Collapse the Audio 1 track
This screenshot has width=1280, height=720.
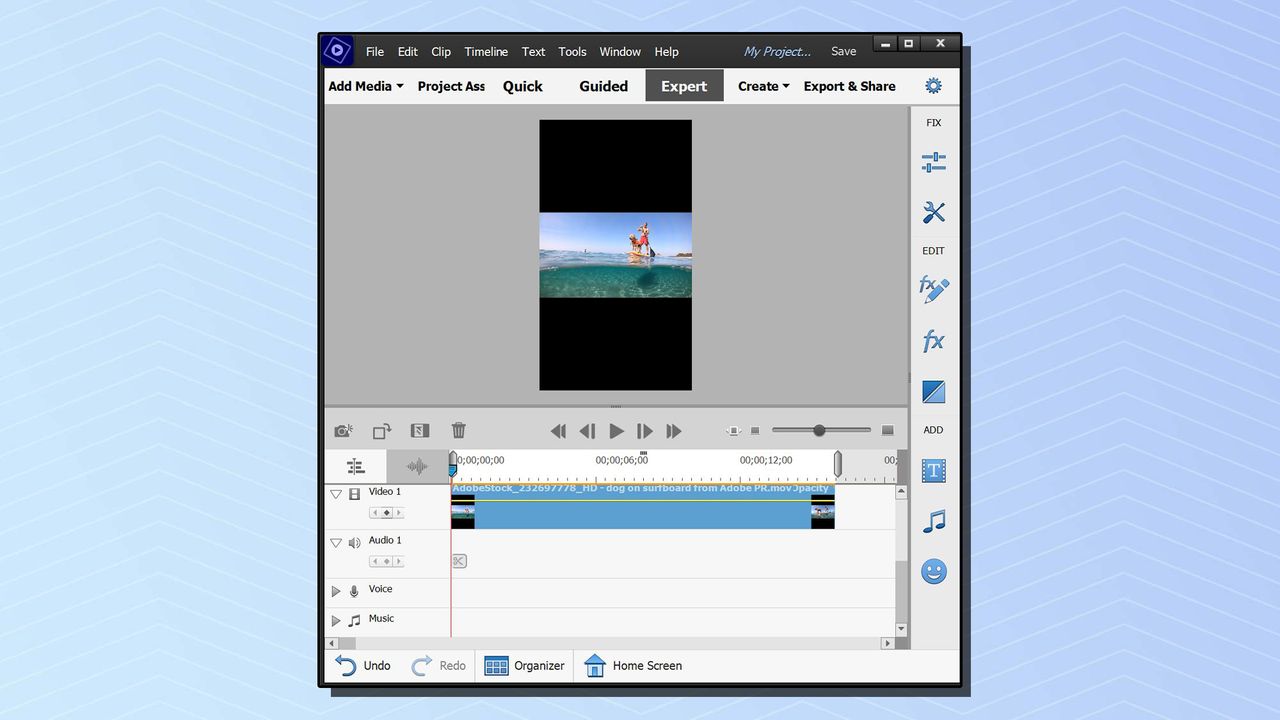tap(336, 543)
